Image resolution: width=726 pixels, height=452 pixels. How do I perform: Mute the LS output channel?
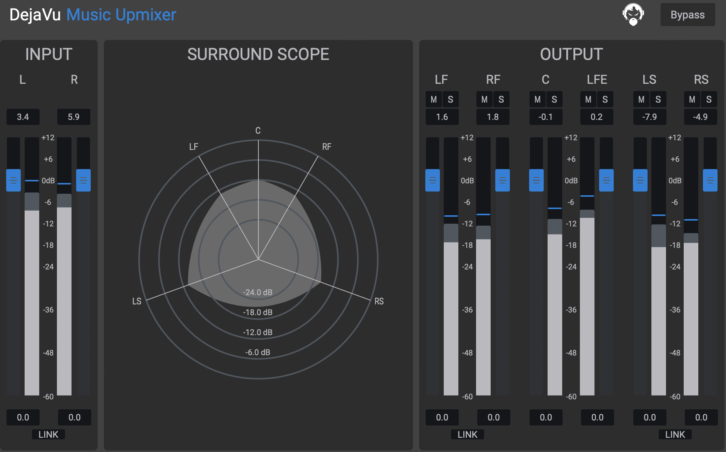641,99
